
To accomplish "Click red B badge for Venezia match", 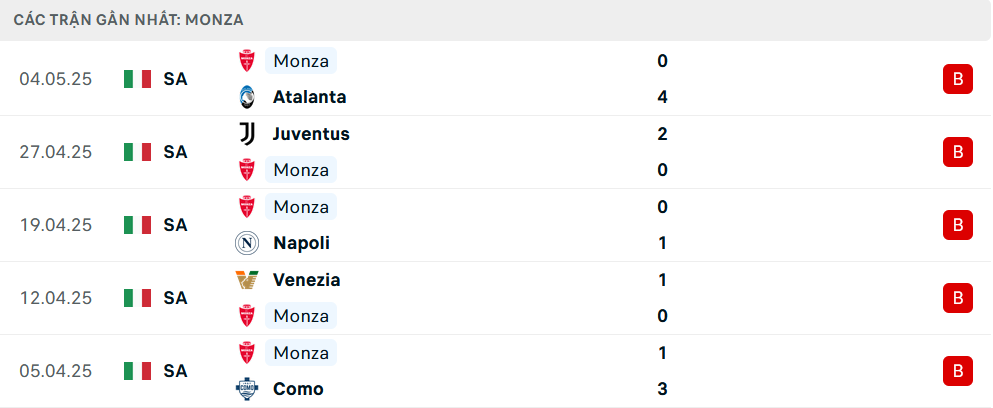I will [x=958, y=298].
